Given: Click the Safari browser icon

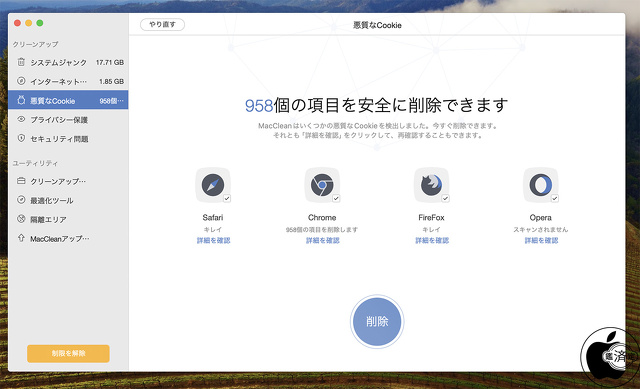Looking at the screenshot, I should pos(213,185).
